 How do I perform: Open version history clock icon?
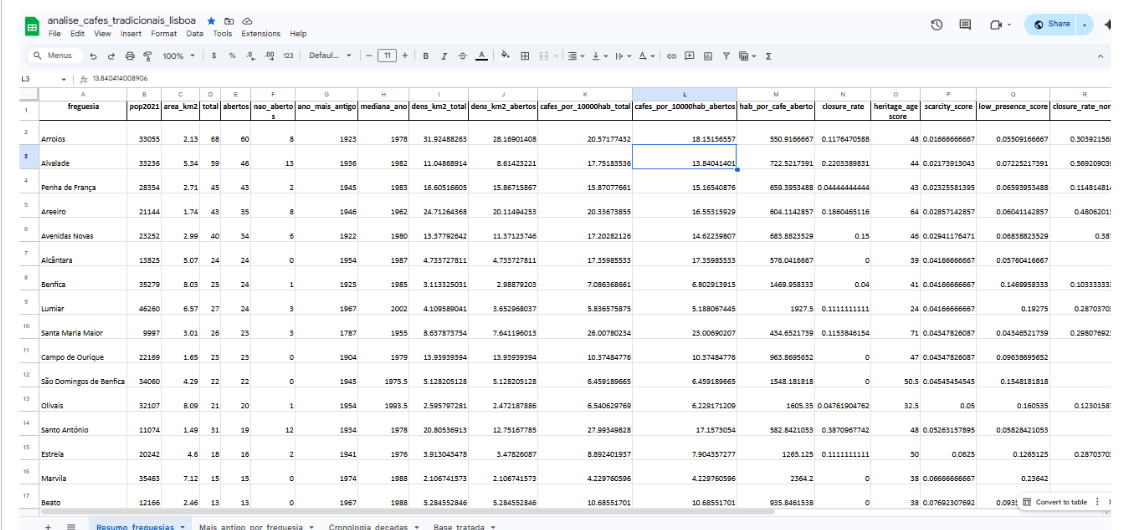pos(937,25)
